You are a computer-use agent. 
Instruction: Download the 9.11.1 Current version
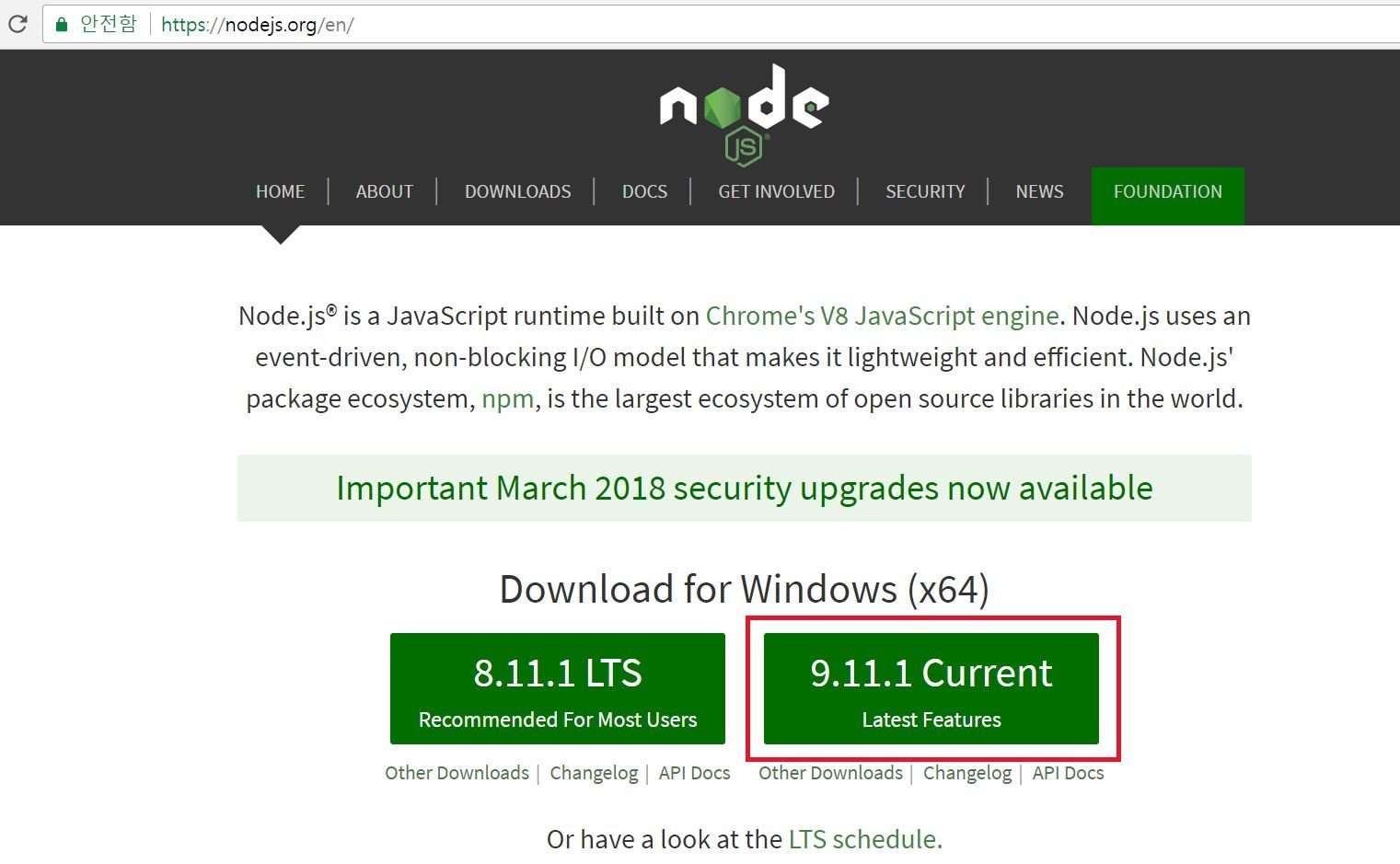(x=931, y=688)
